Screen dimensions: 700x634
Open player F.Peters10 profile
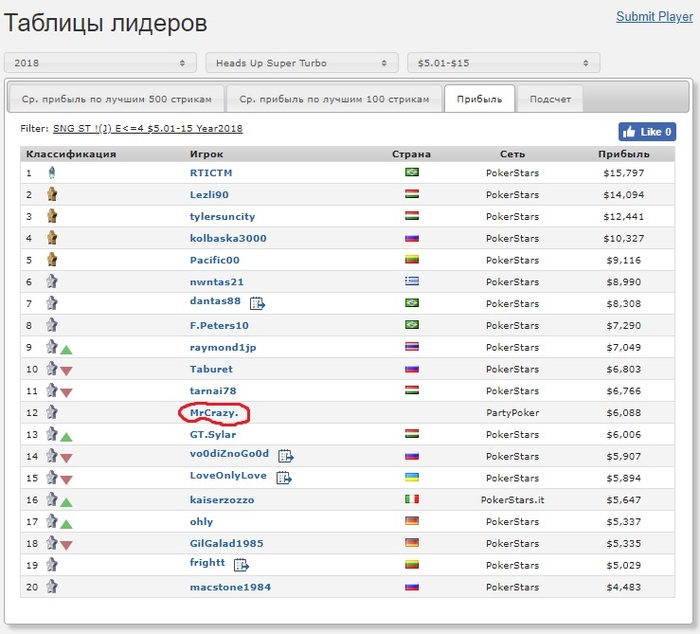click(219, 325)
